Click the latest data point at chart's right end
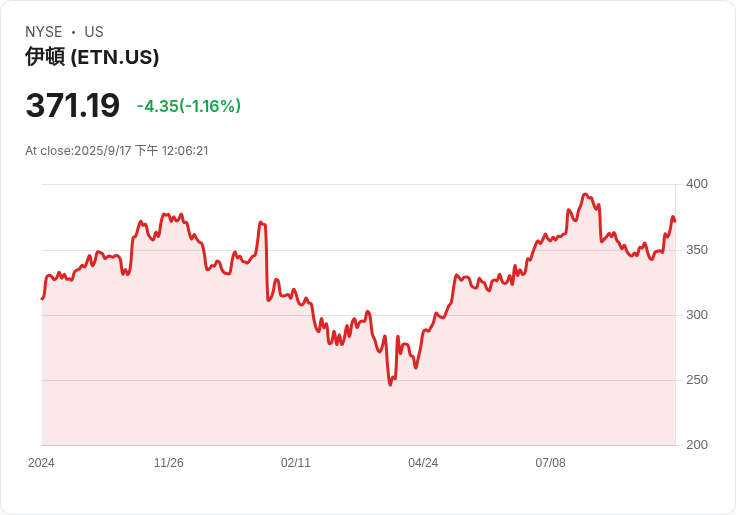 click(x=675, y=221)
